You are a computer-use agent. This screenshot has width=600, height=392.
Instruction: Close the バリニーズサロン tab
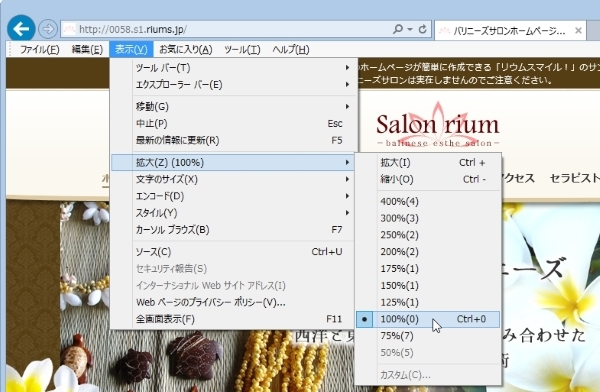[x=578, y=30]
